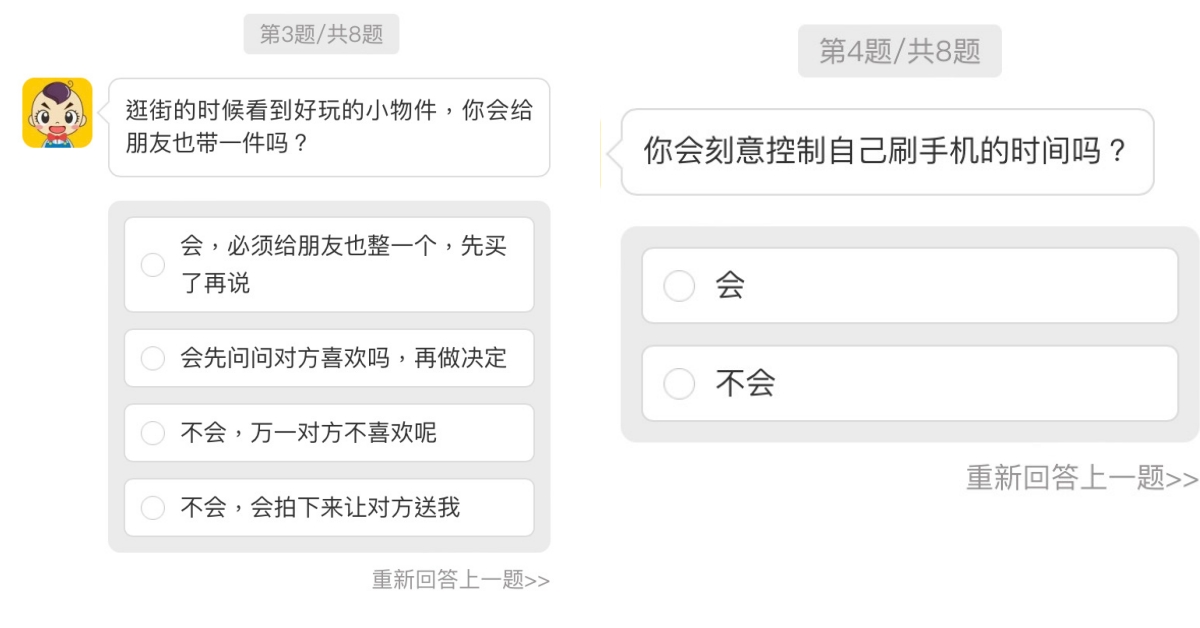Select radio circle for '不会，万一对方不喜欢呢'

tap(153, 433)
